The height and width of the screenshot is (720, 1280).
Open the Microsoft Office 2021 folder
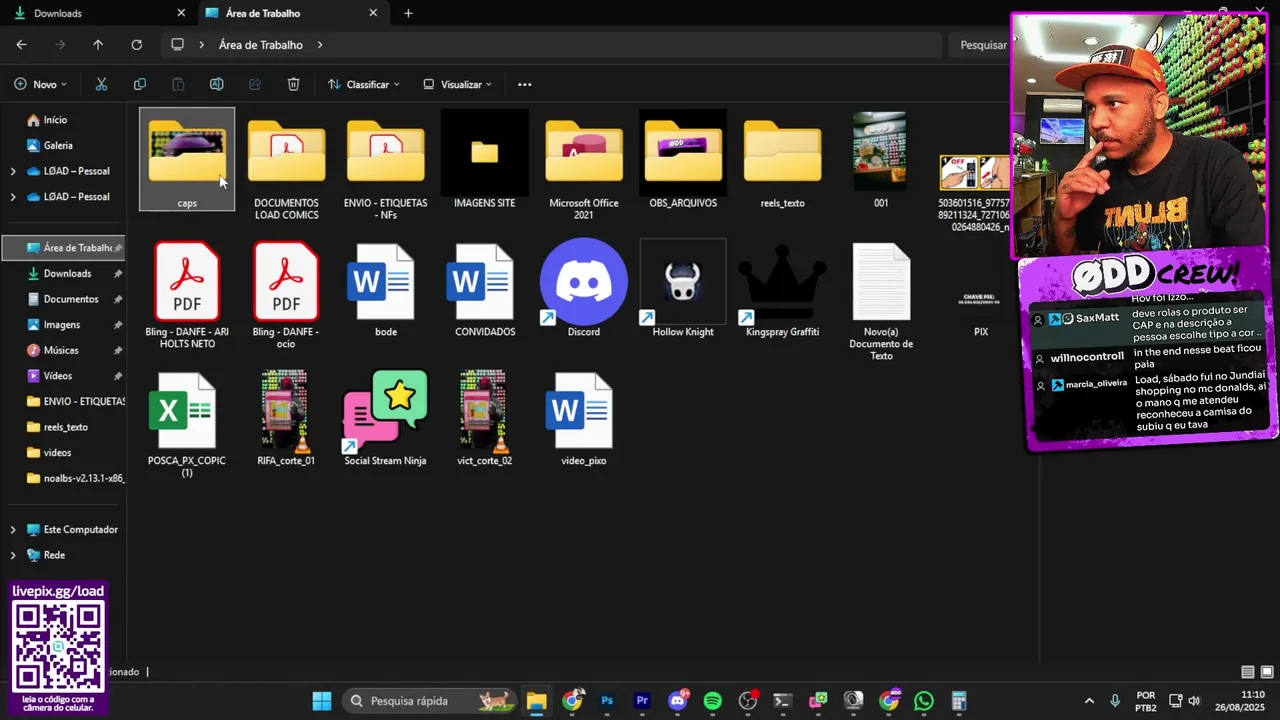[x=584, y=166]
